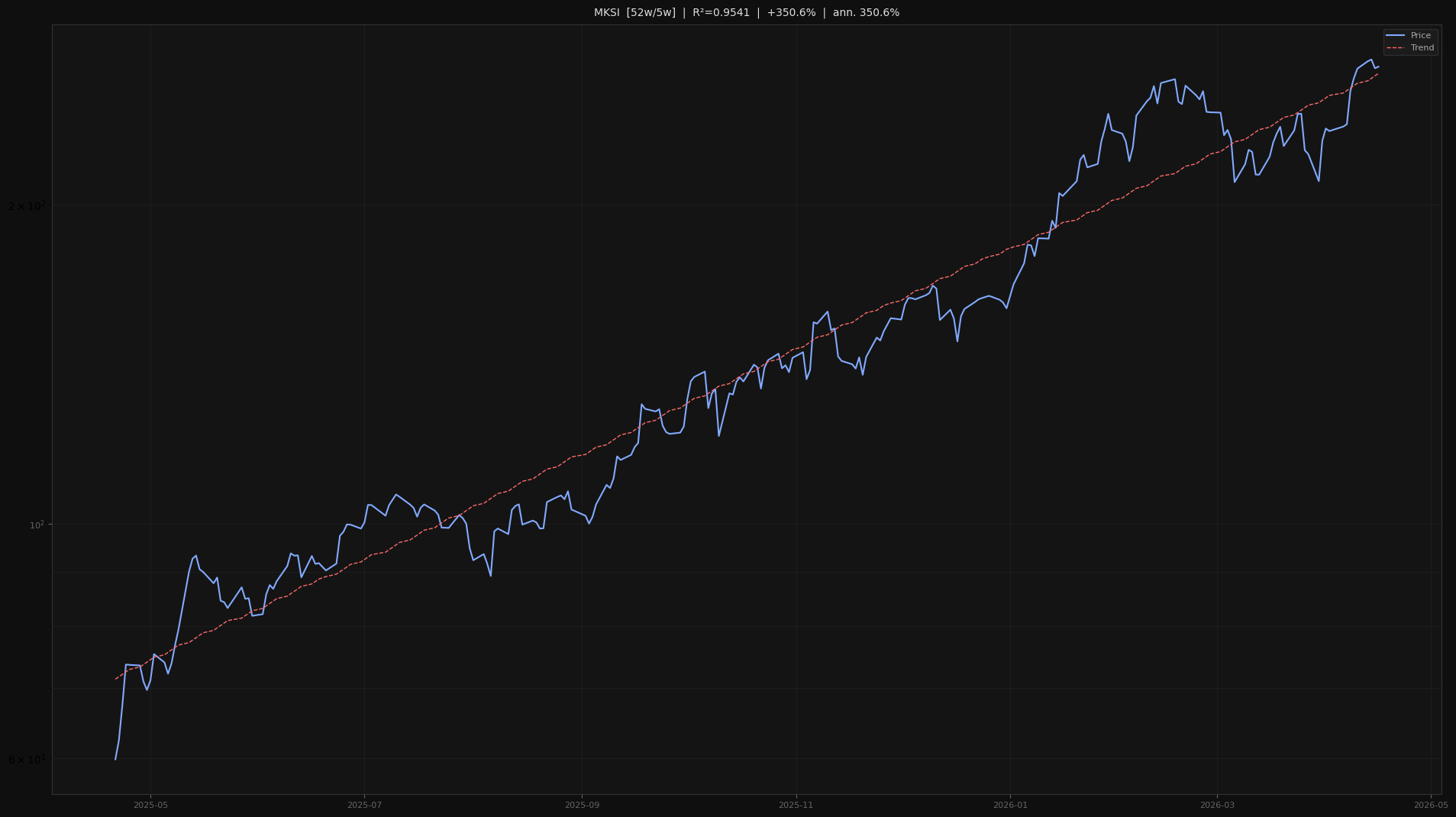1456x817 pixels.
Task: Click the lowest price point near 2025-04
Action: [x=116, y=759]
